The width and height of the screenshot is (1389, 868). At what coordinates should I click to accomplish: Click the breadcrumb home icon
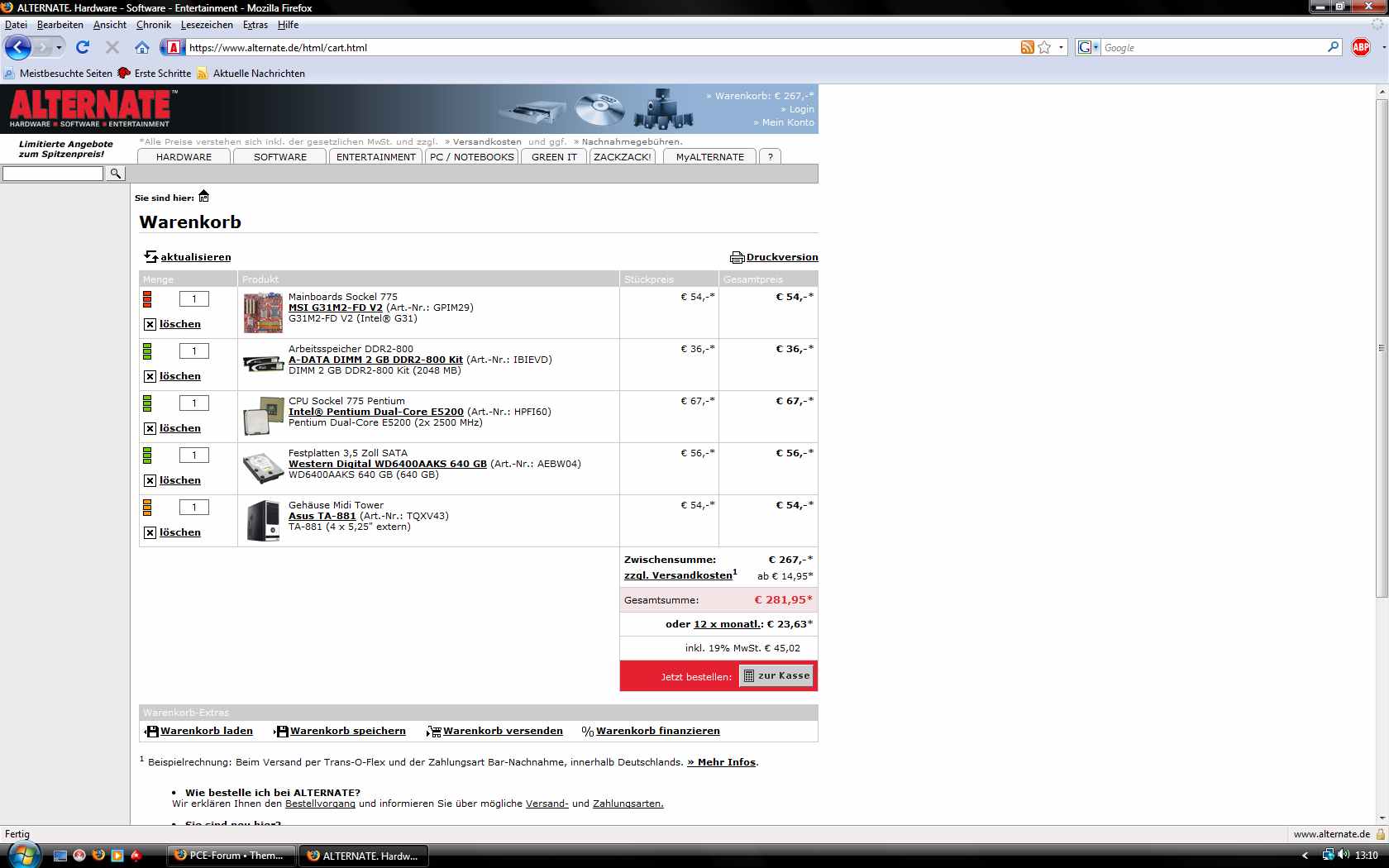[204, 197]
